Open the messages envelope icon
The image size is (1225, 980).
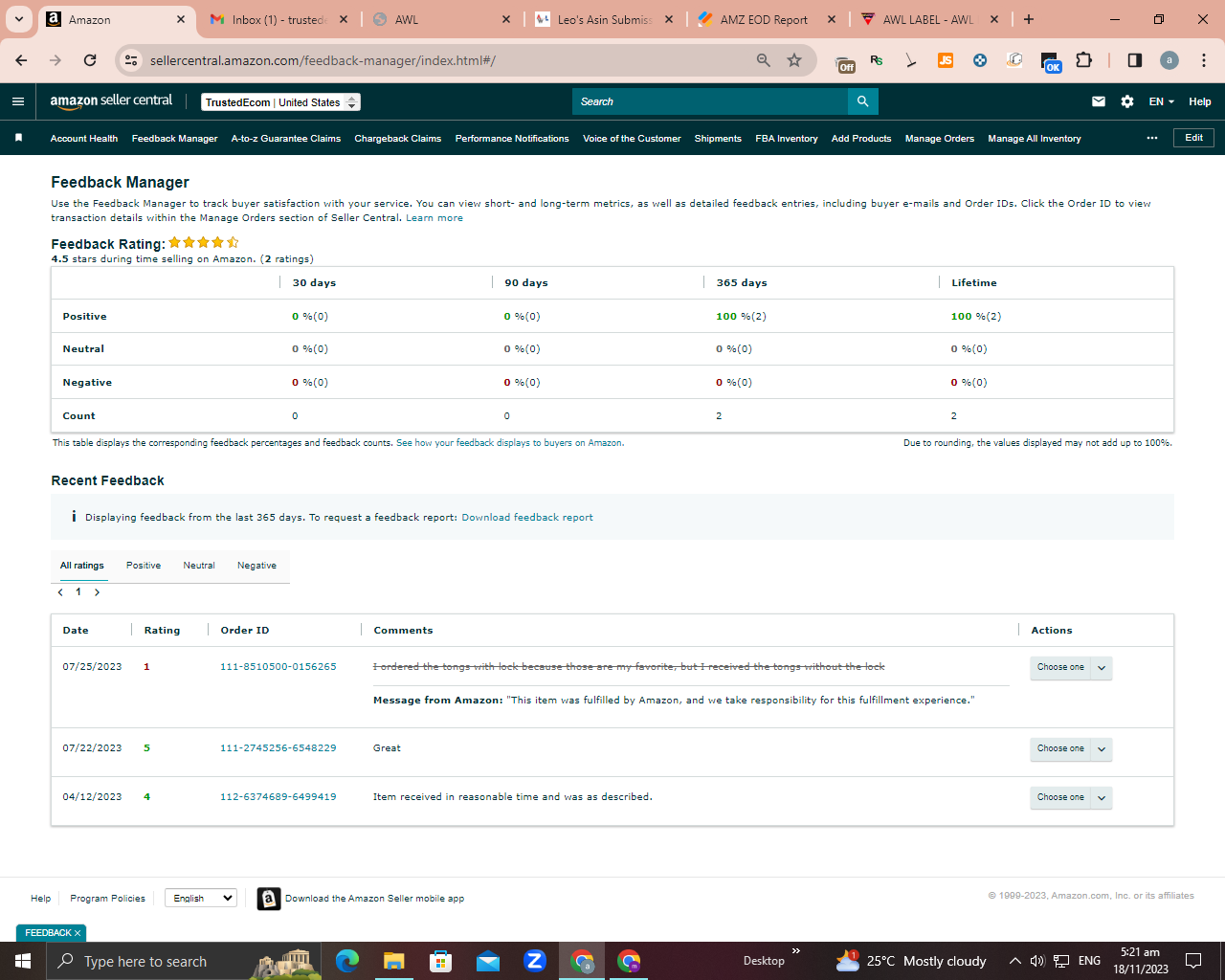[x=1099, y=101]
